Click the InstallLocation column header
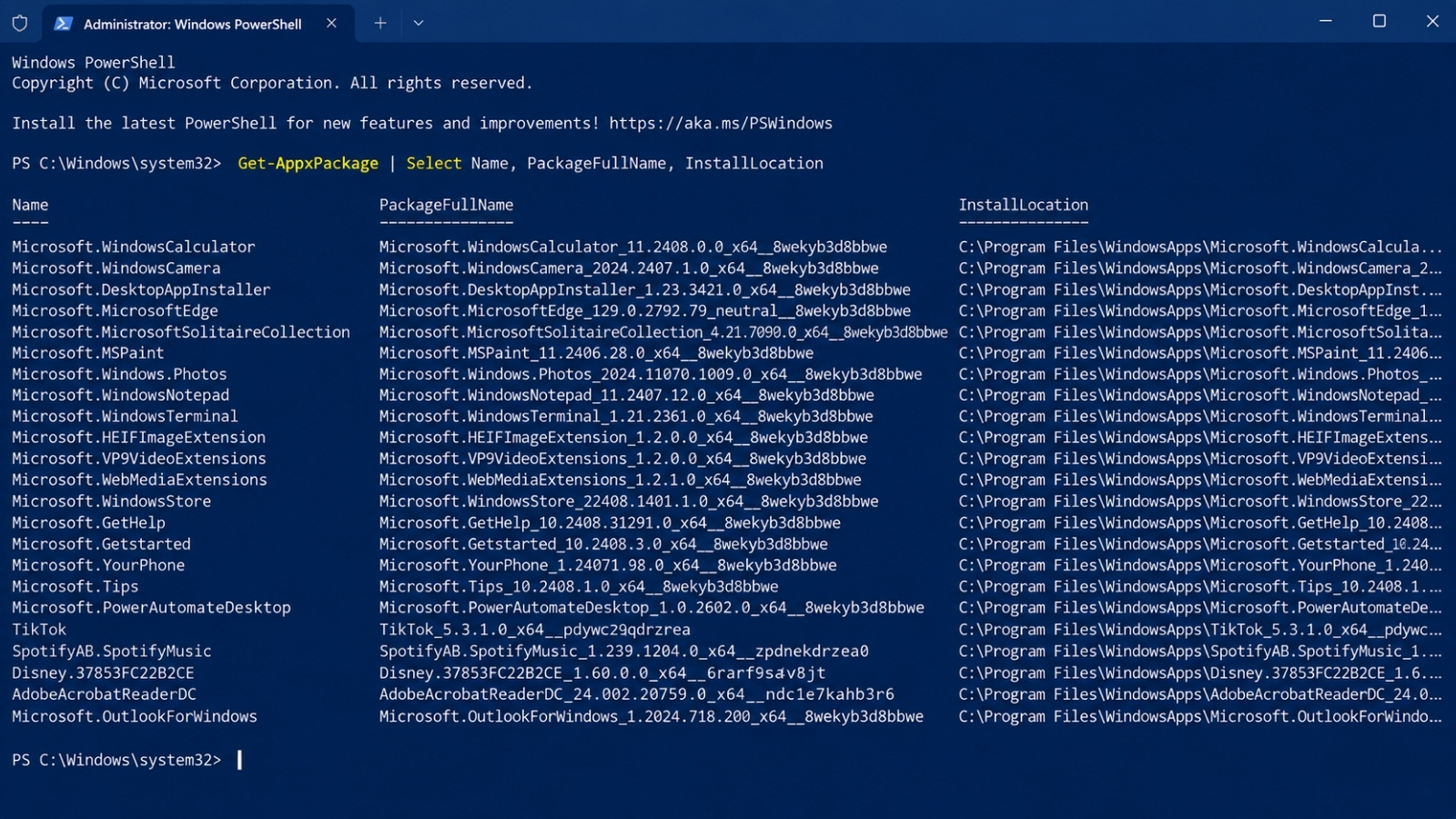Viewport: 1456px width, 819px height. point(1023,206)
